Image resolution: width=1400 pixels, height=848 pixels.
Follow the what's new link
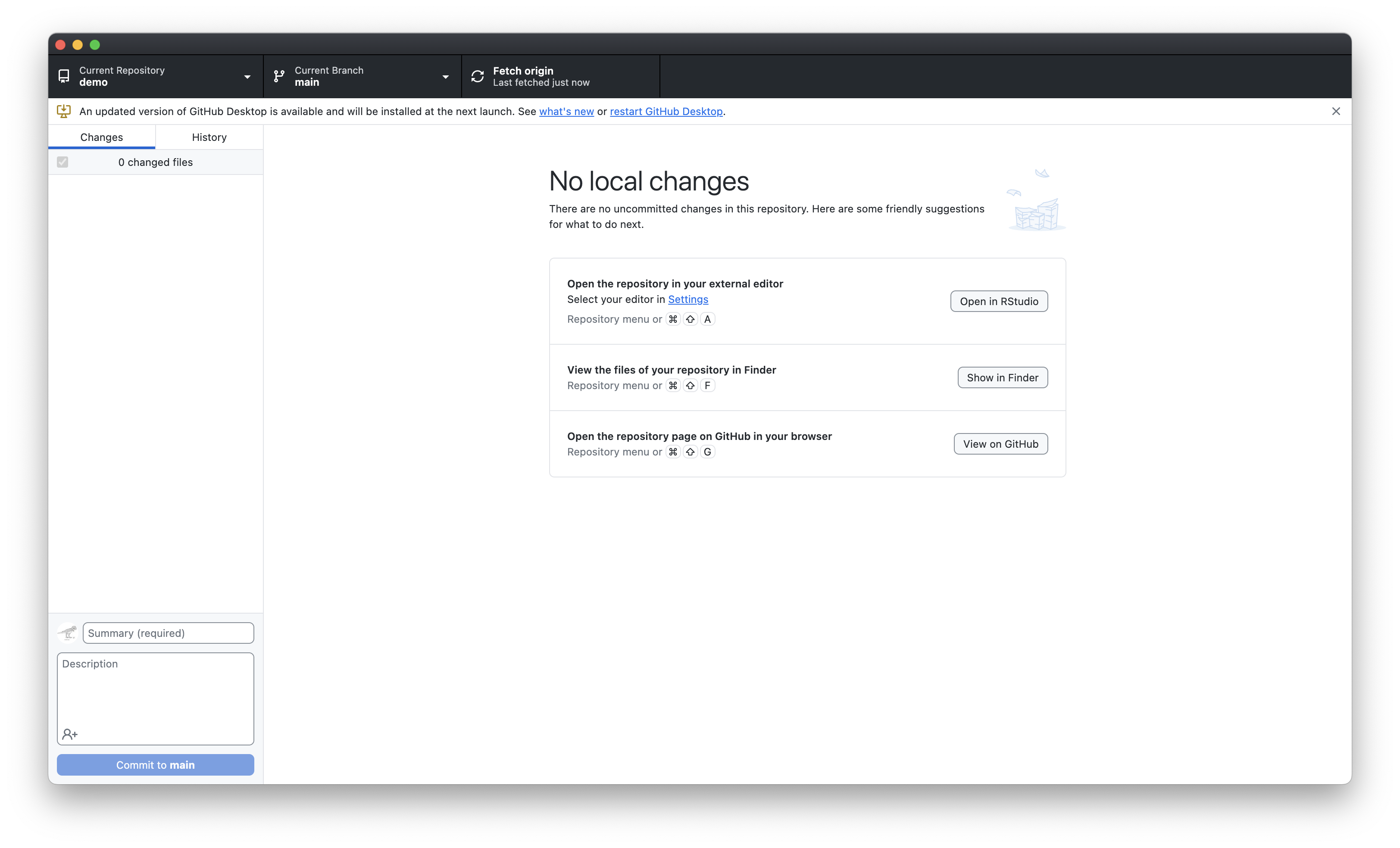pyautogui.click(x=566, y=111)
